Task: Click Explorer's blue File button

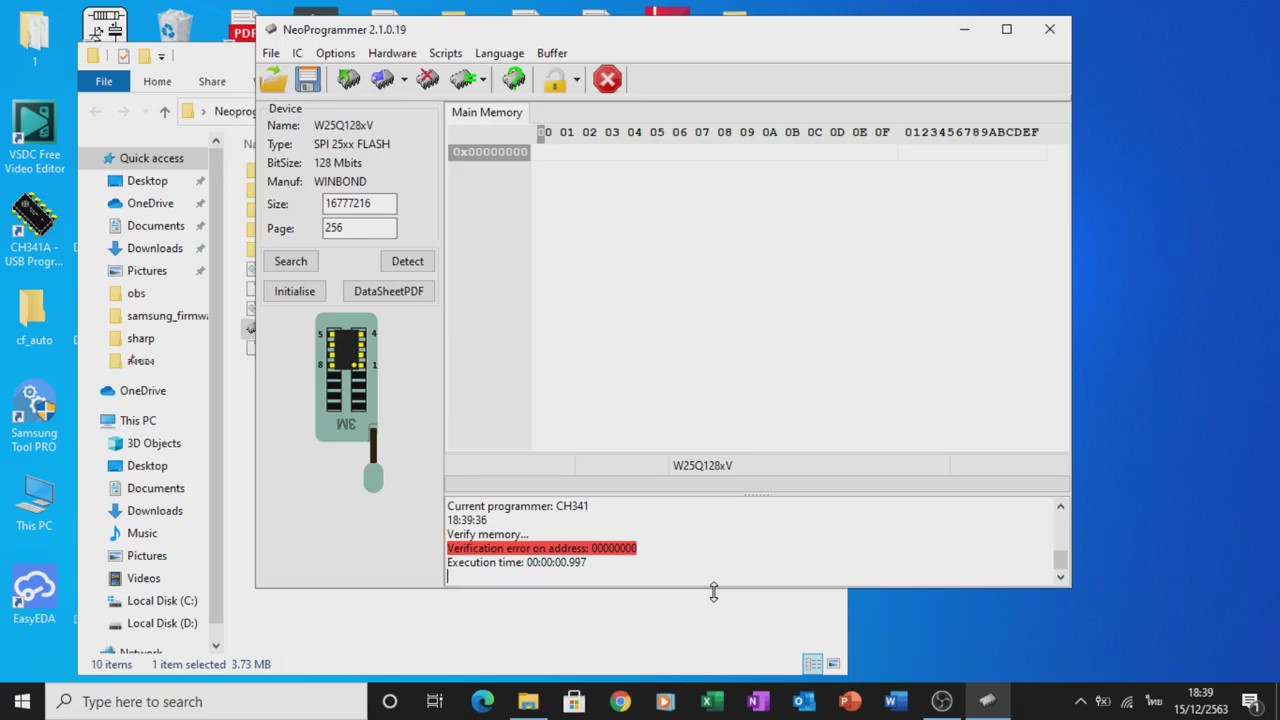Action: click(x=104, y=82)
